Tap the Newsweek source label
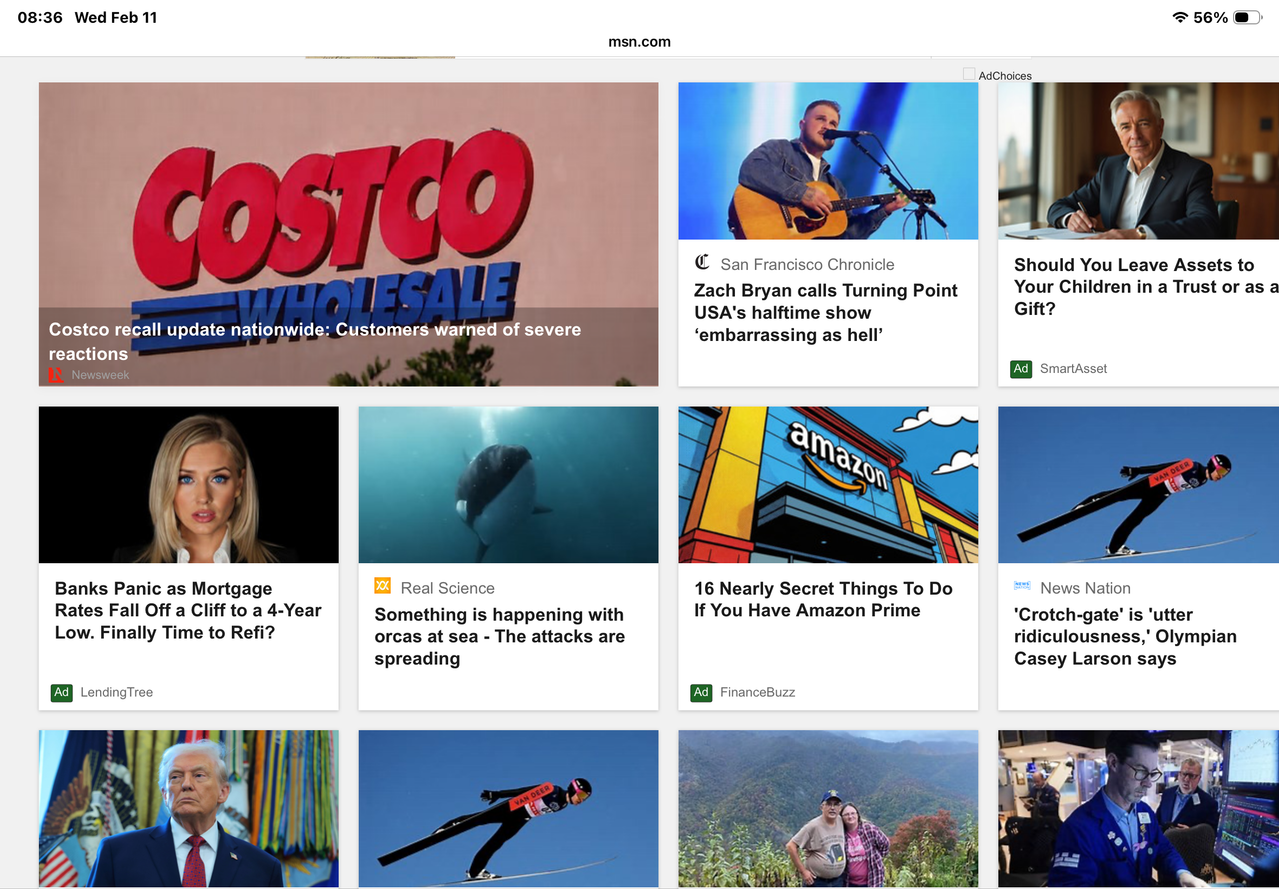 (x=100, y=375)
